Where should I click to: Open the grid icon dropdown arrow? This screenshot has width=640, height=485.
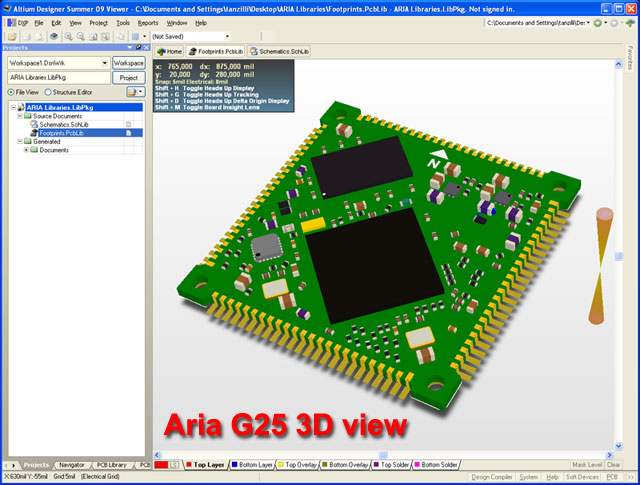point(144,37)
